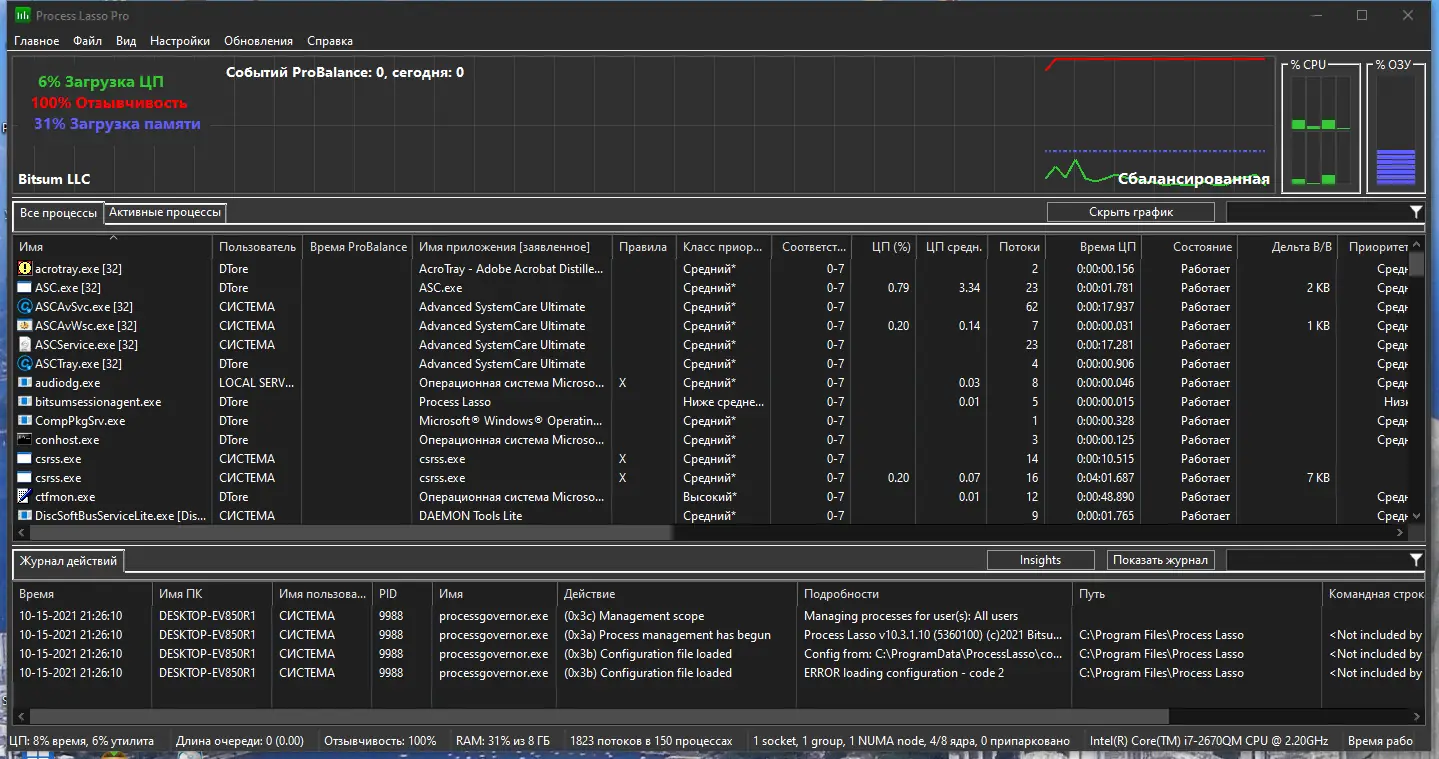Click the process list scroll down arrow

coord(1416,517)
